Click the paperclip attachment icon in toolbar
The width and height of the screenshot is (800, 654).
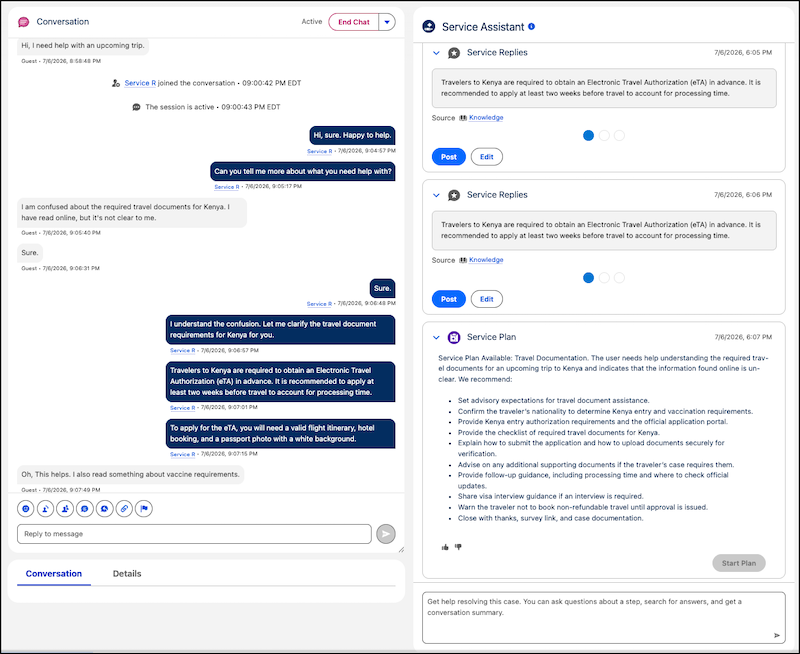pyautogui.click(x=124, y=509)
